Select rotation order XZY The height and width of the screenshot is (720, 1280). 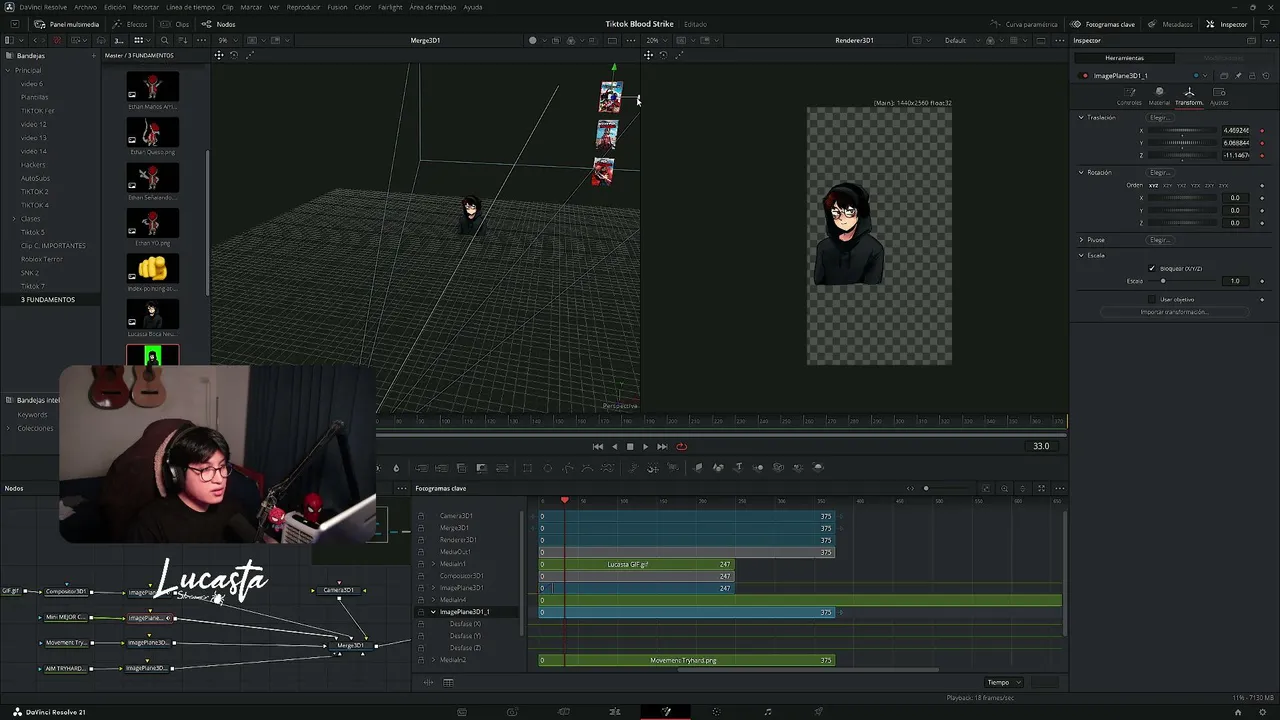tap(1167, 185)
